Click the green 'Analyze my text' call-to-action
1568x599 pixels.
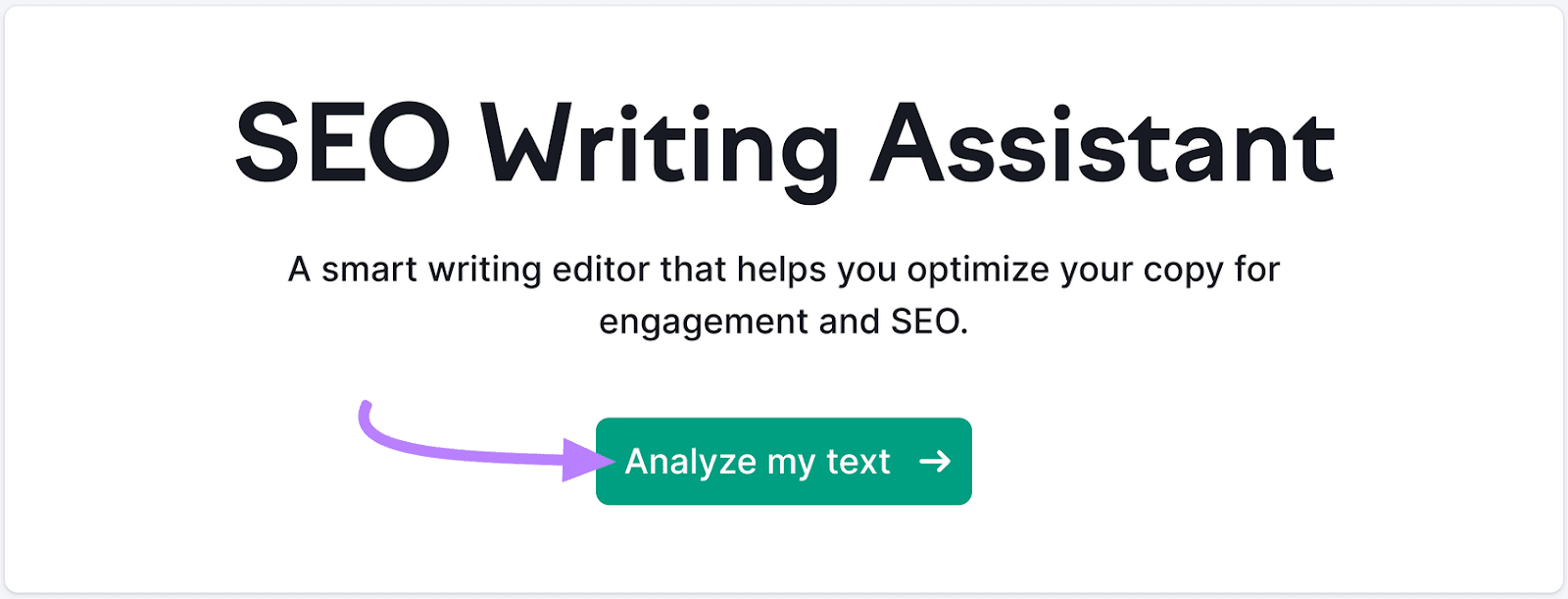(x=782, y=461)
